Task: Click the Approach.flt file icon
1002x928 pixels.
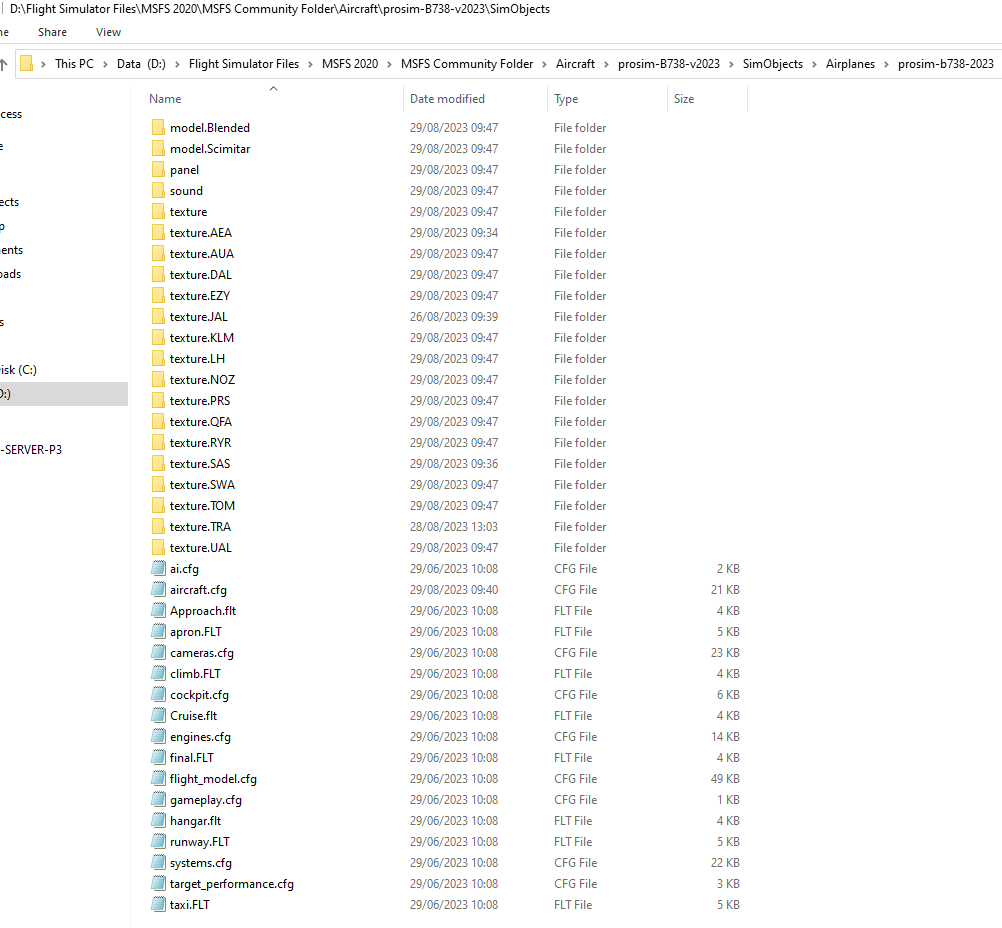Action: click(x=158, y=610)
